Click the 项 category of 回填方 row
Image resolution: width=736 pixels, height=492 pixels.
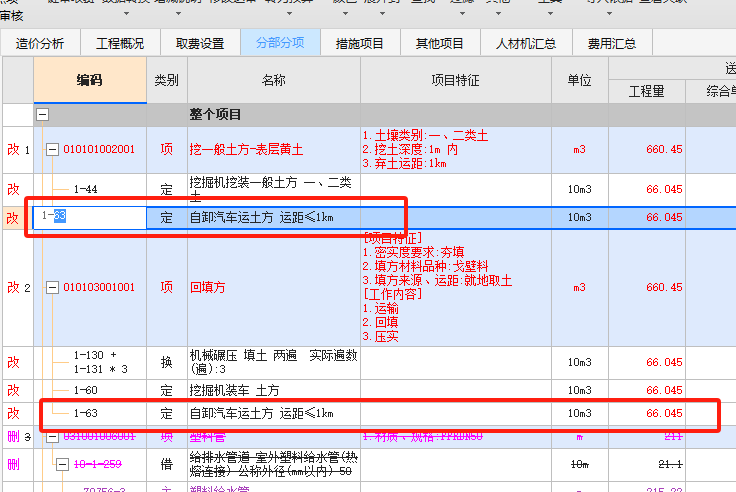[167, 287]
